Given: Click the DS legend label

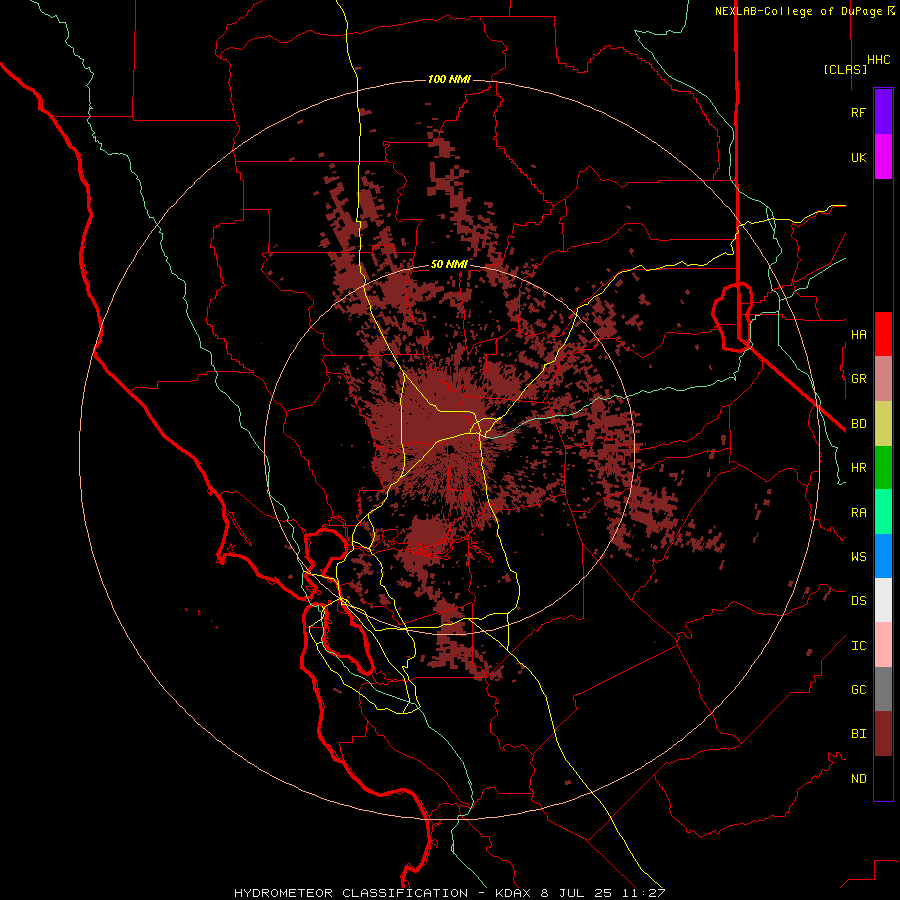Looking at the screenshot, I should 858,601.
